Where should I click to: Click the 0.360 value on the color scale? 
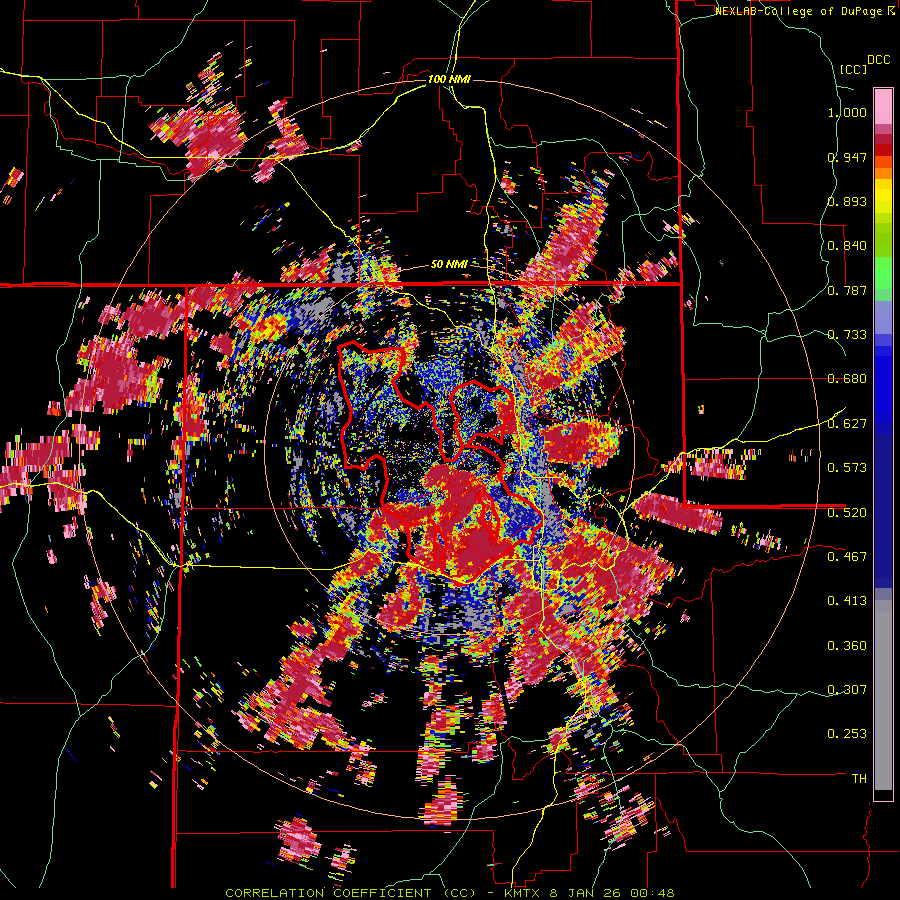(x=847, y=646)
